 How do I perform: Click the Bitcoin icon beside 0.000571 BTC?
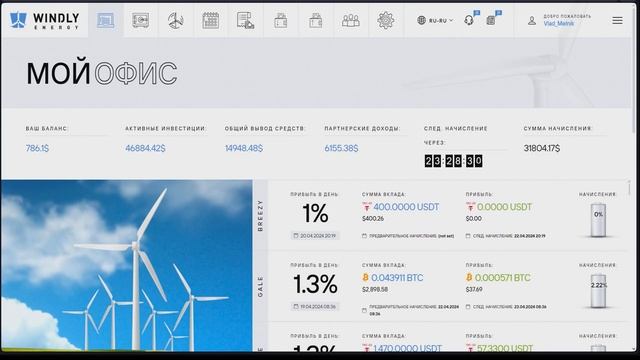469,278
